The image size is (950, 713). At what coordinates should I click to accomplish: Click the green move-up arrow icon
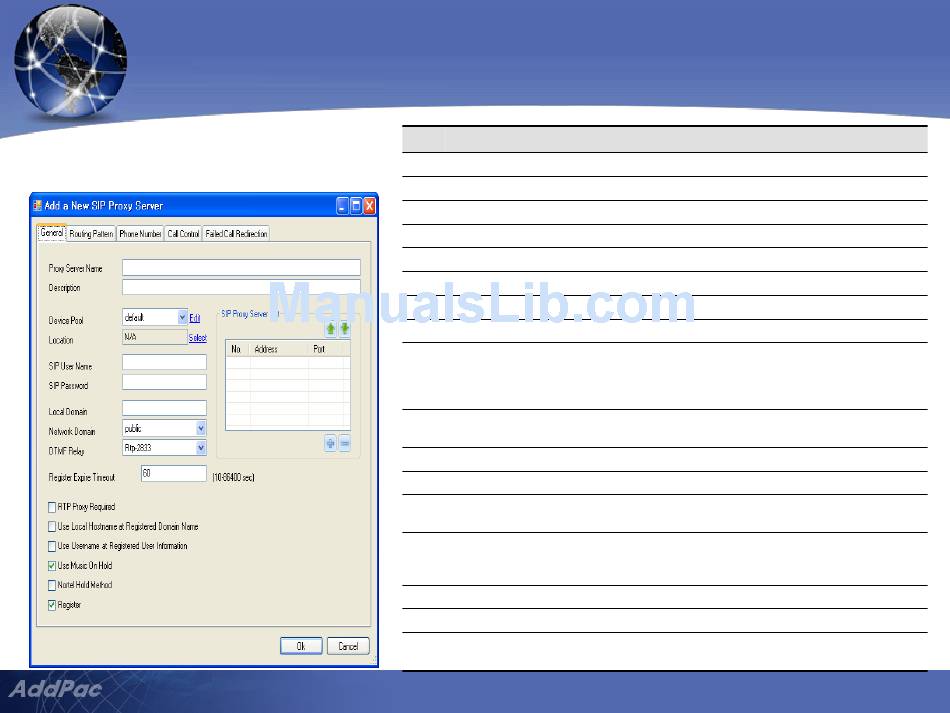[x=331, y=329]
